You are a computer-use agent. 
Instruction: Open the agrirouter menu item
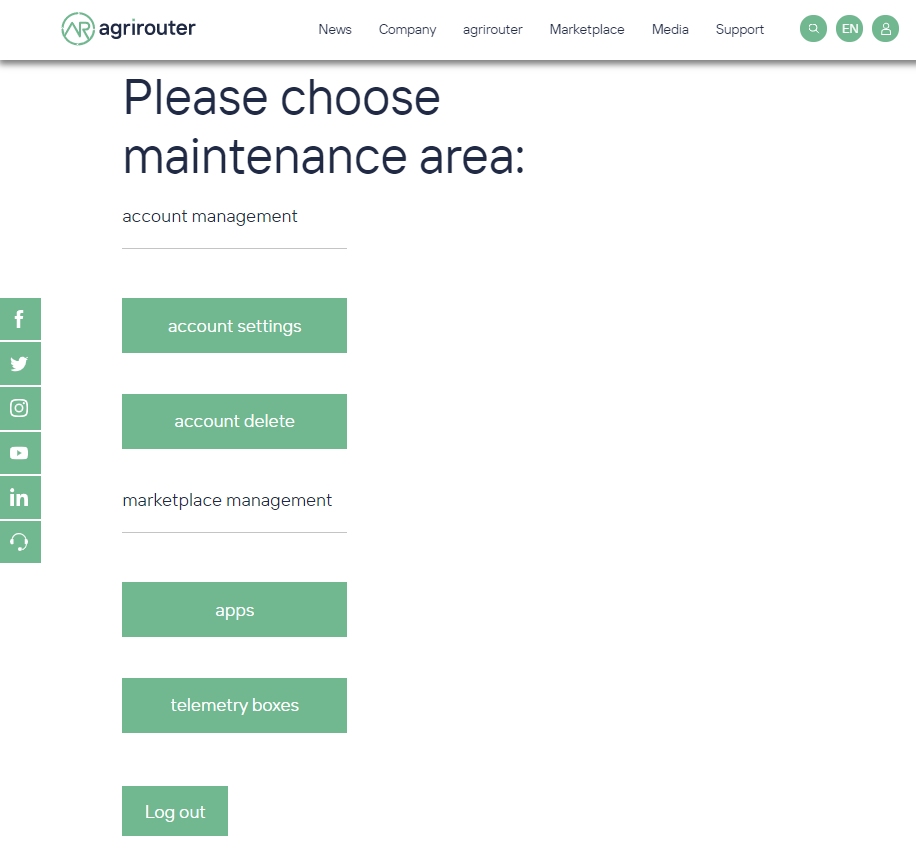(x=492, y=29)
